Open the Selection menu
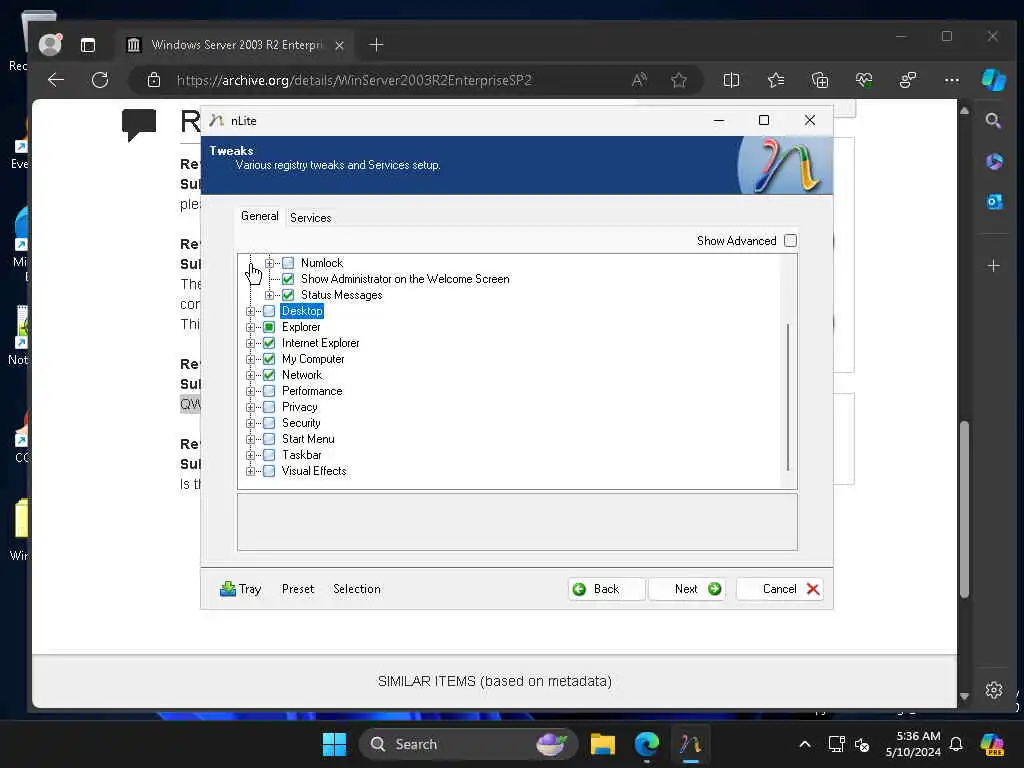 click(x=357, y=589)
